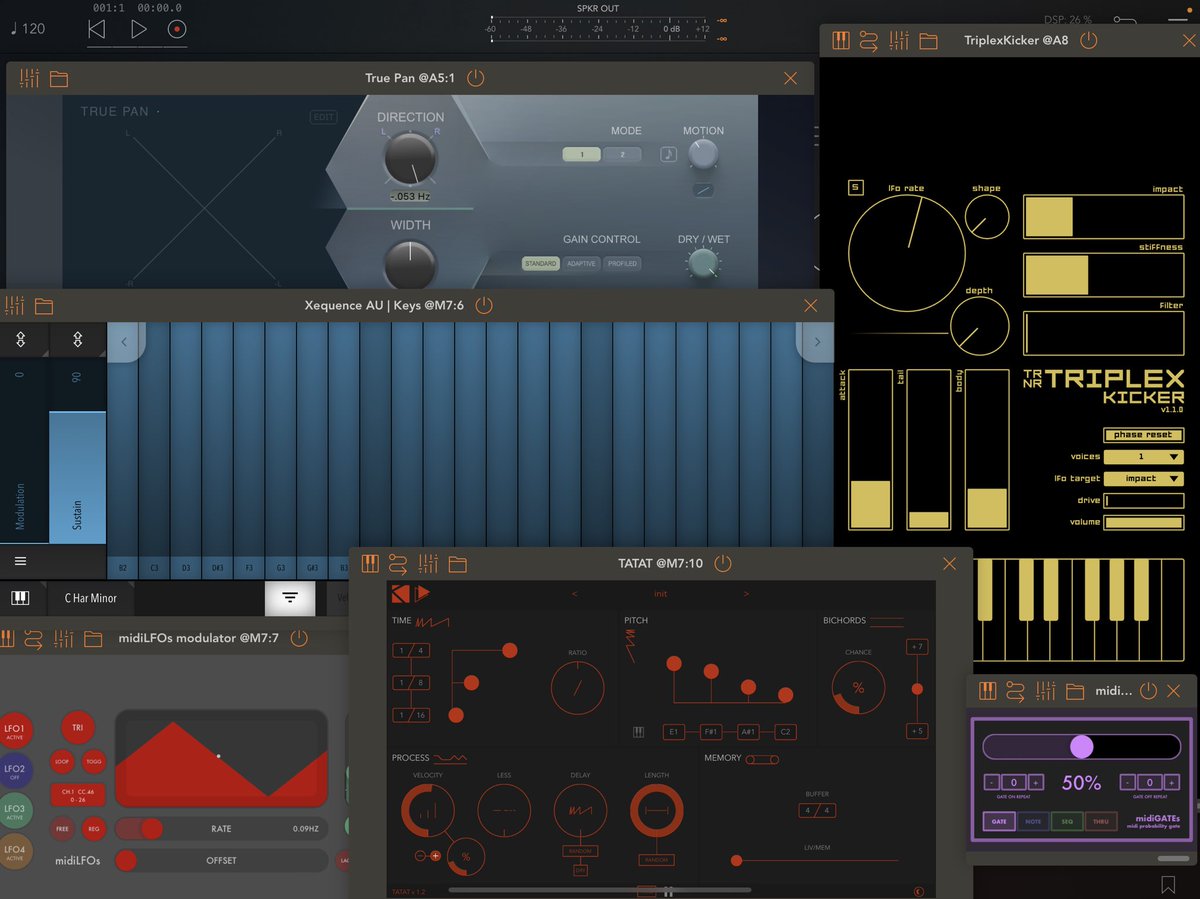This screenshot has height=899, width=1200.
Task: Toggle TriplexKicker power button
Action: tap(1089, 41)
